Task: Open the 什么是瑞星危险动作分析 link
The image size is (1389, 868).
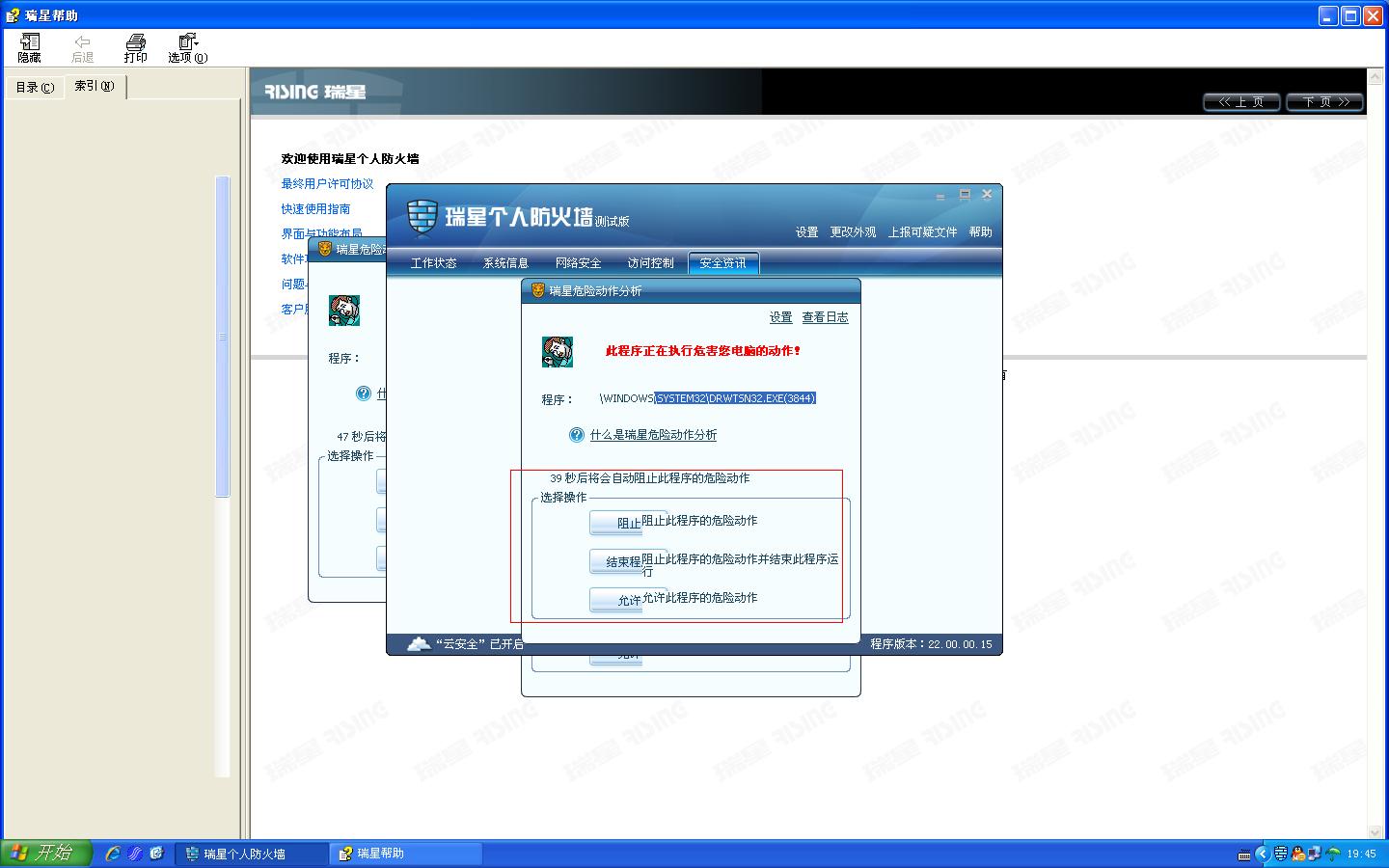Action: (653, 435)
